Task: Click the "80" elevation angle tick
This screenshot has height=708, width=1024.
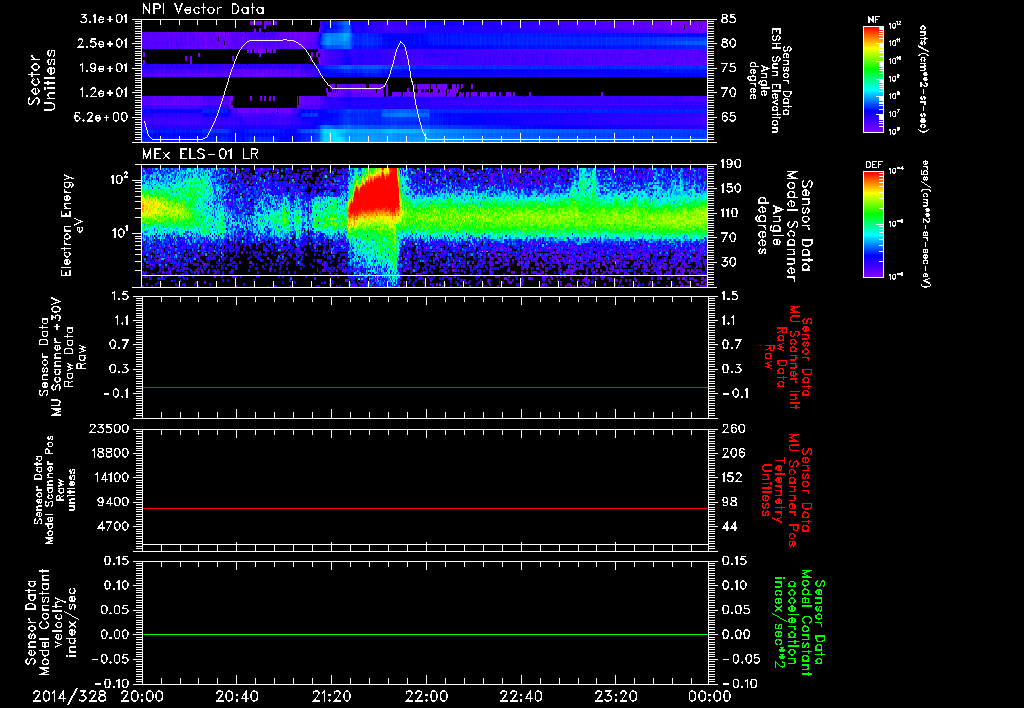Action: point(729,43)
